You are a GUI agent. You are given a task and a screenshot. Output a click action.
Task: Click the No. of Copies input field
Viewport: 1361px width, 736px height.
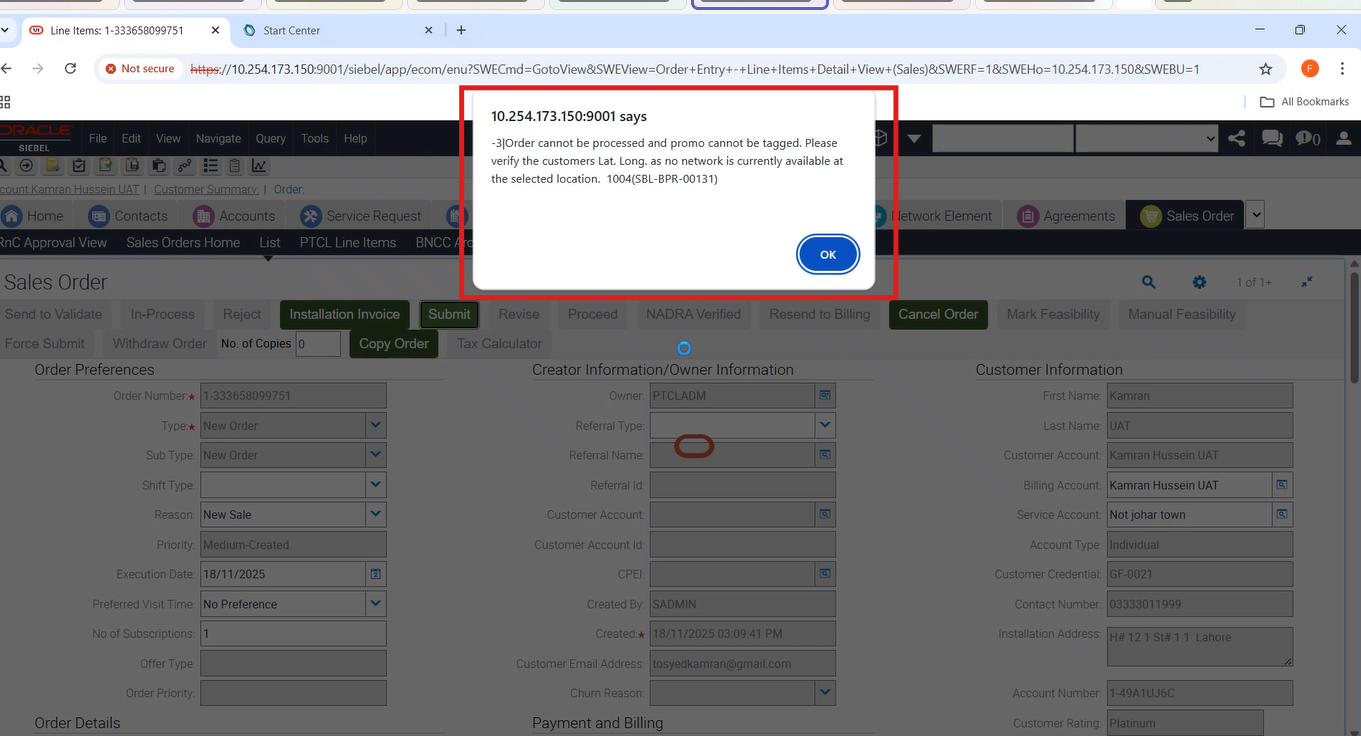point(318,344)
